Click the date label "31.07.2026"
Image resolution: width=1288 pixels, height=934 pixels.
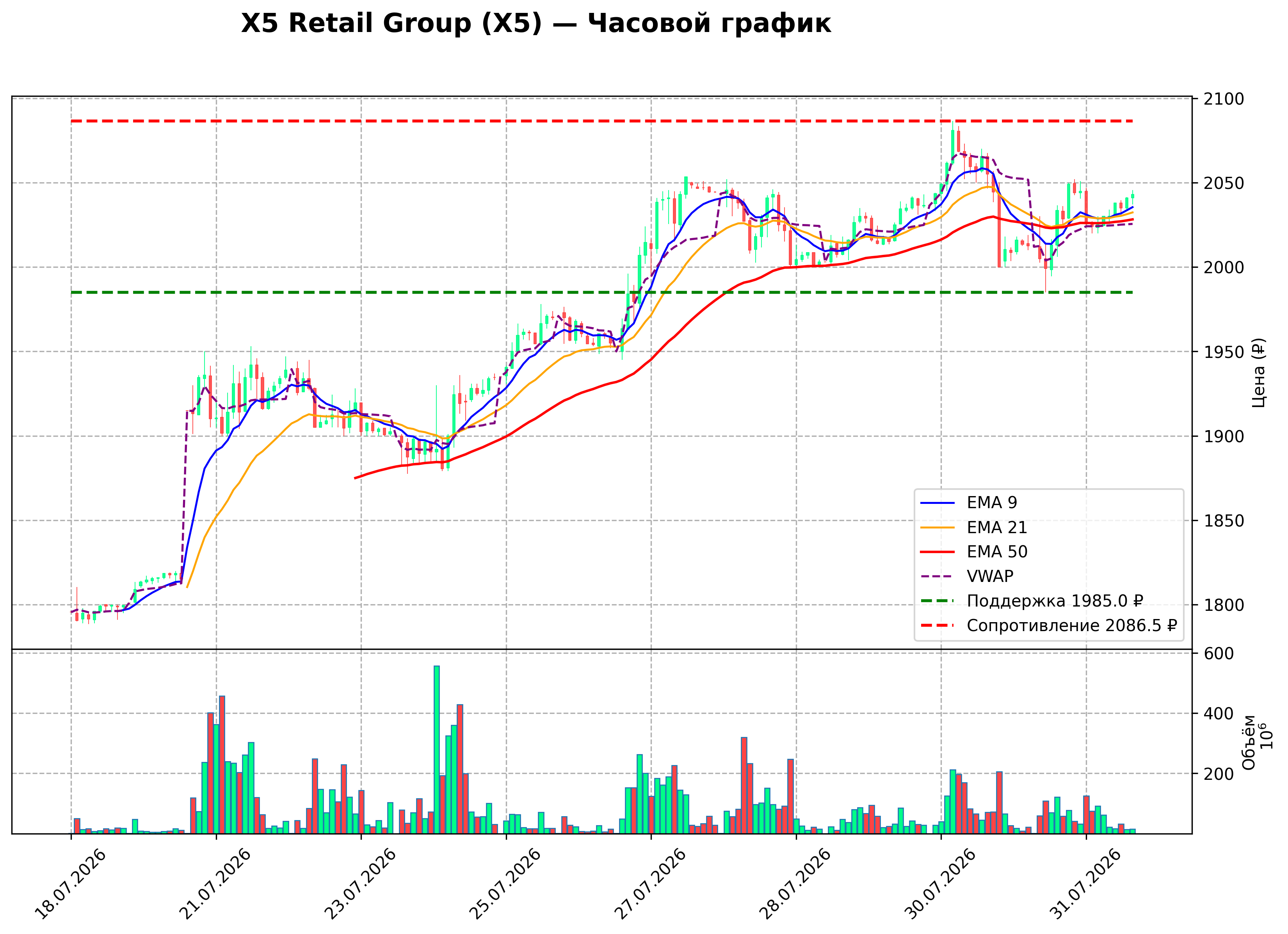point(1086,884)
